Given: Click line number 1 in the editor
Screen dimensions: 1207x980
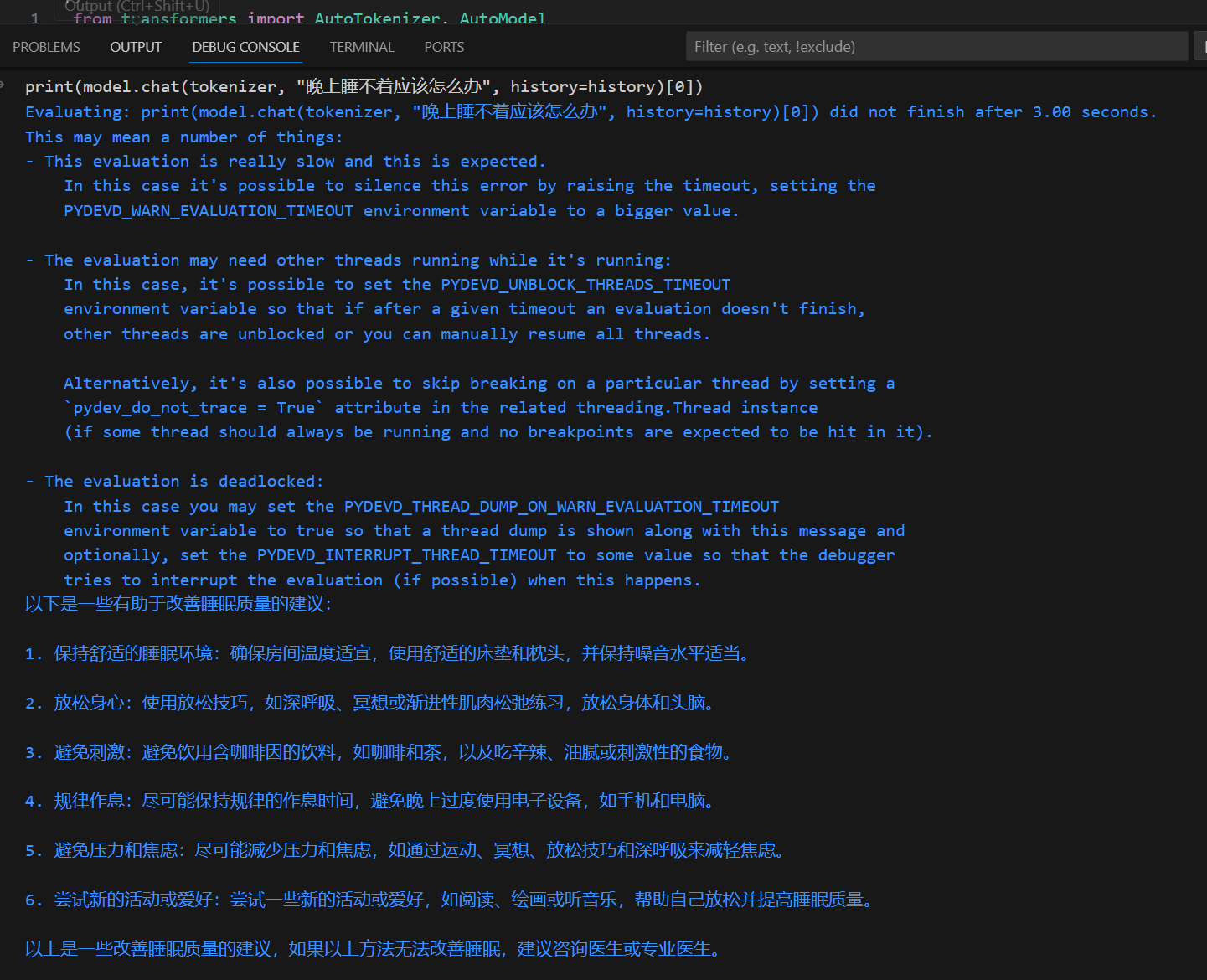Looking at the screenshot, I should point(34,18).
